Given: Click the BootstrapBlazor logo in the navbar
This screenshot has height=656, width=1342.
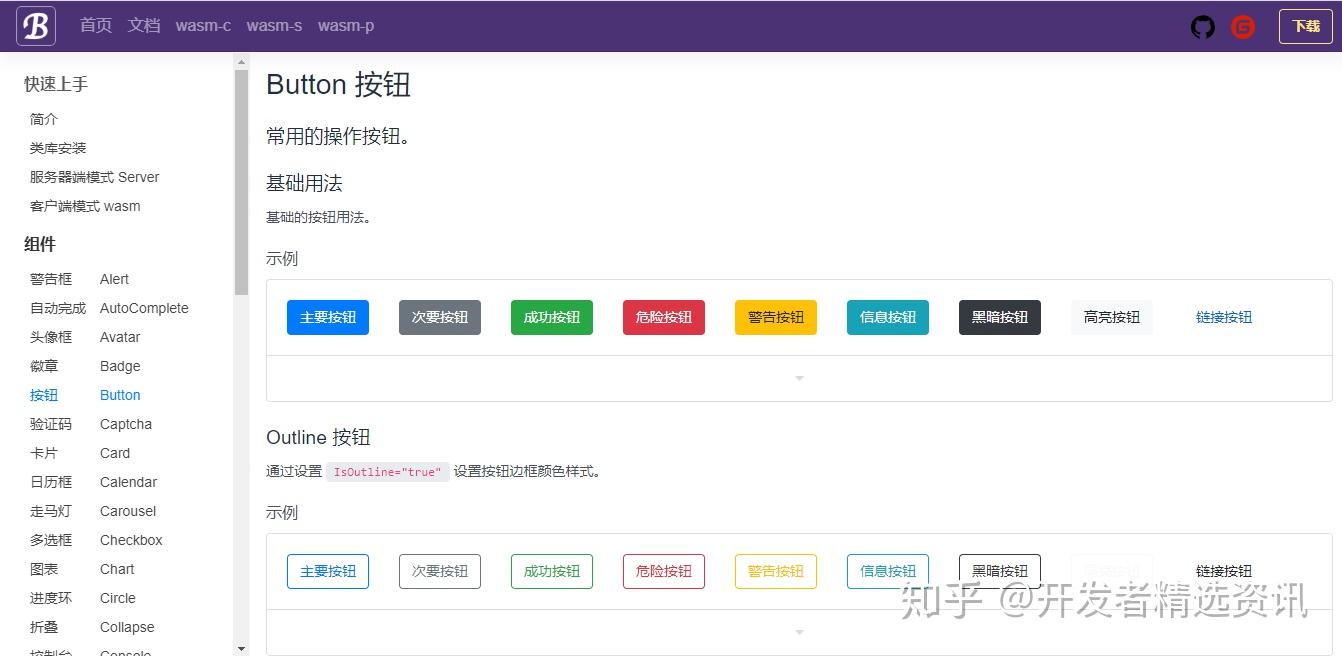Looking at the screenshot, I should pos(35,25).
